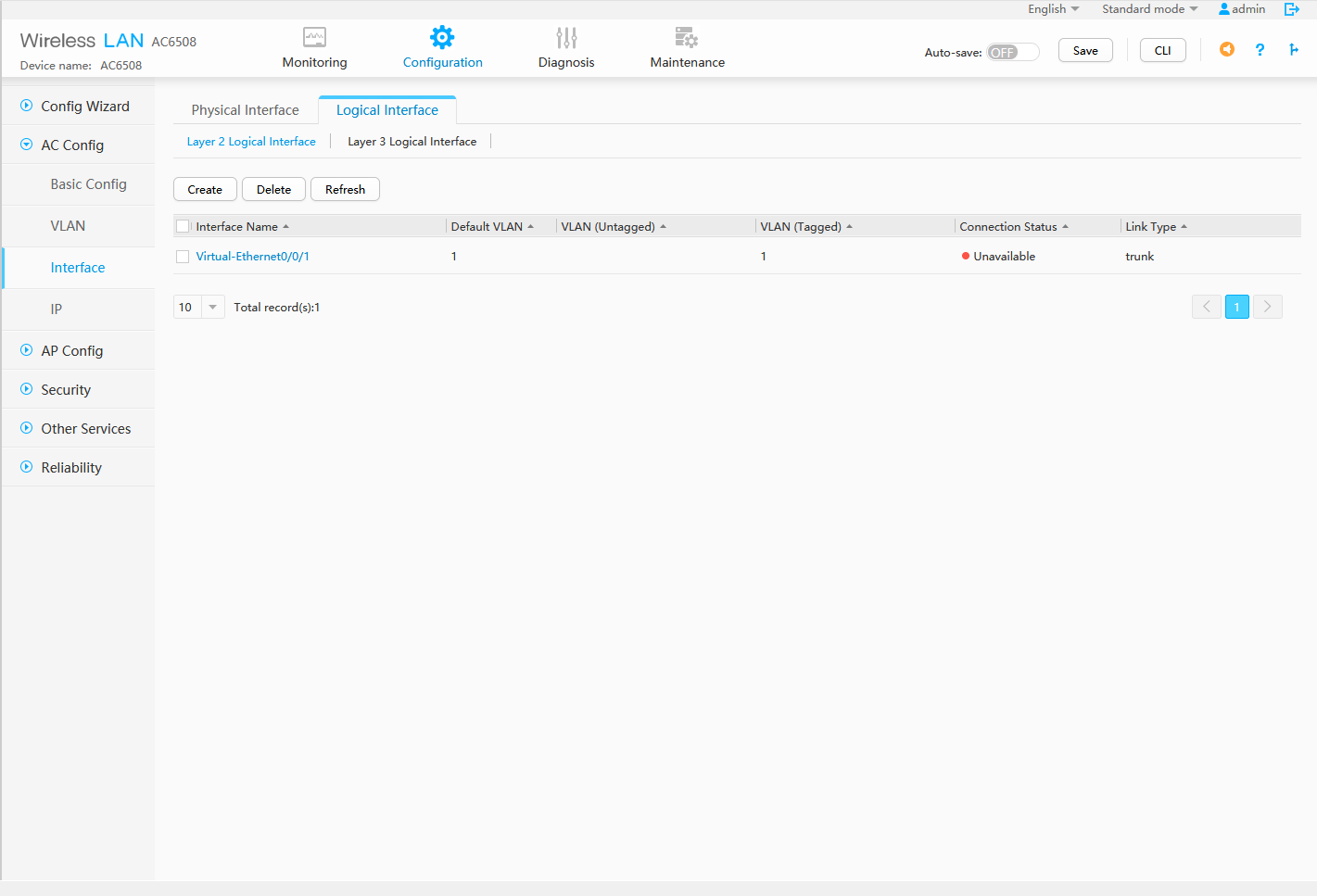Sort by Interface Name column
1317x896 pixels.
click(243, 226)
